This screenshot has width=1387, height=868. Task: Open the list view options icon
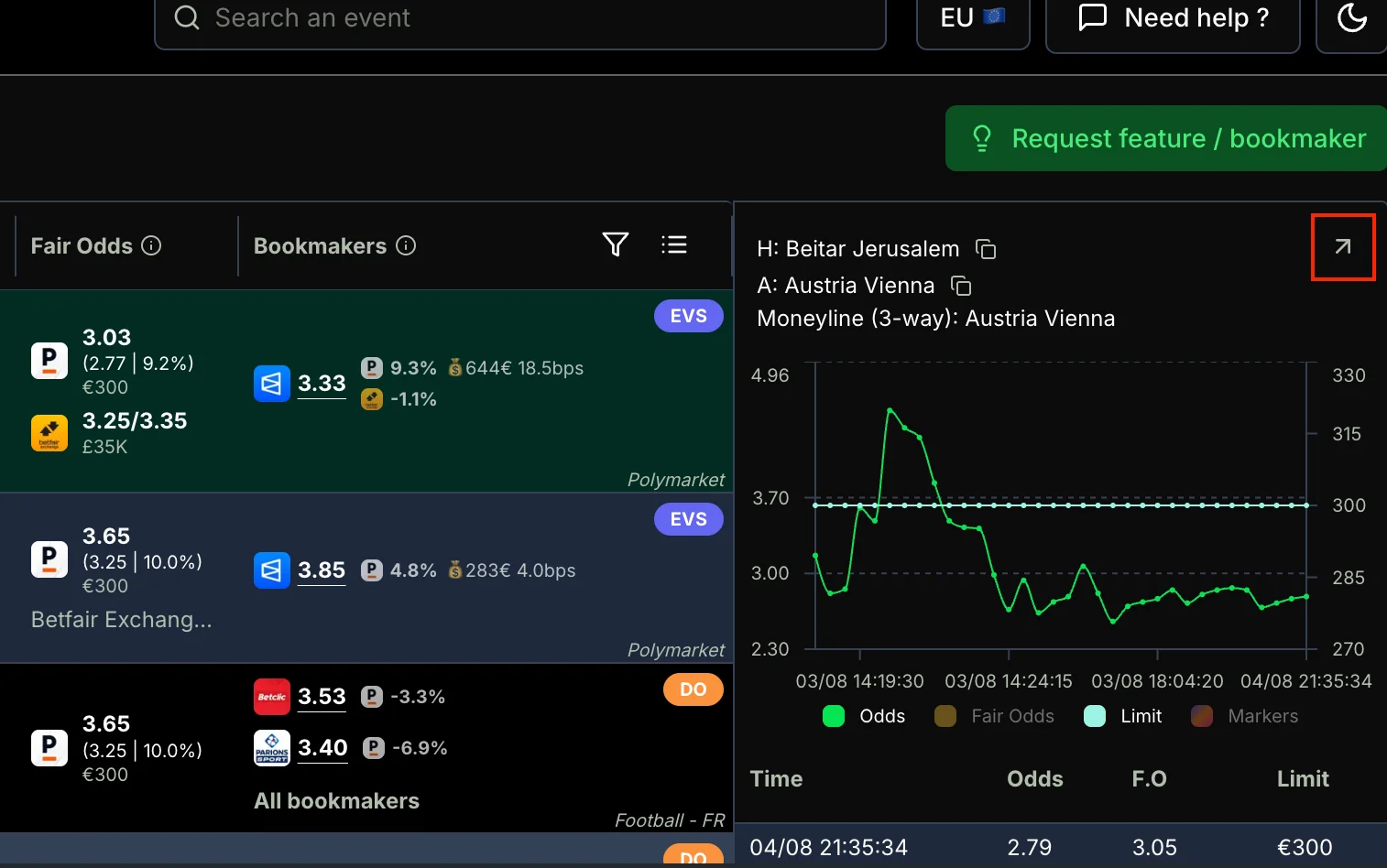(x=674, y=244)
